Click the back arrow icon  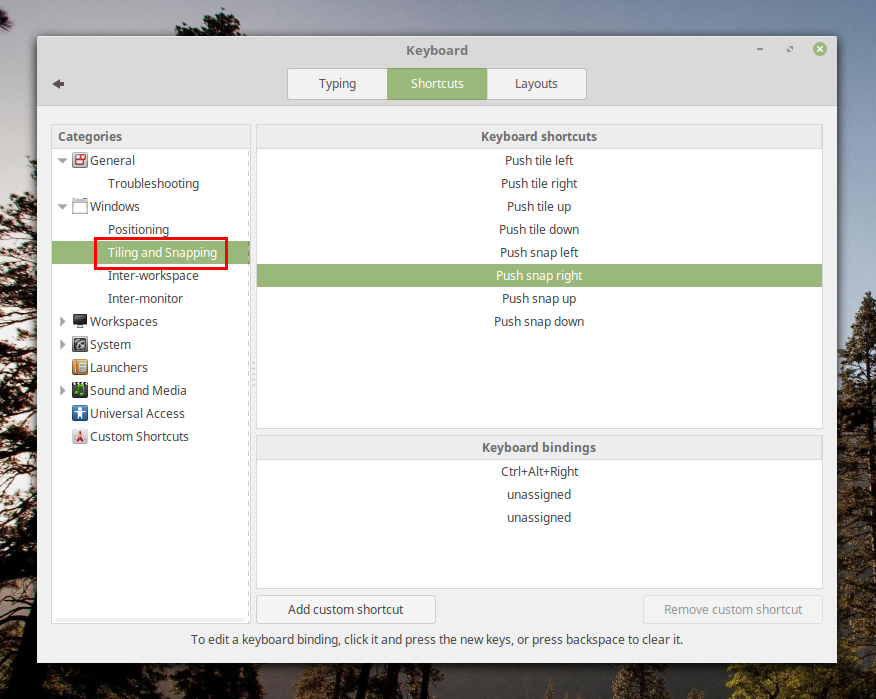click(58, 84)
